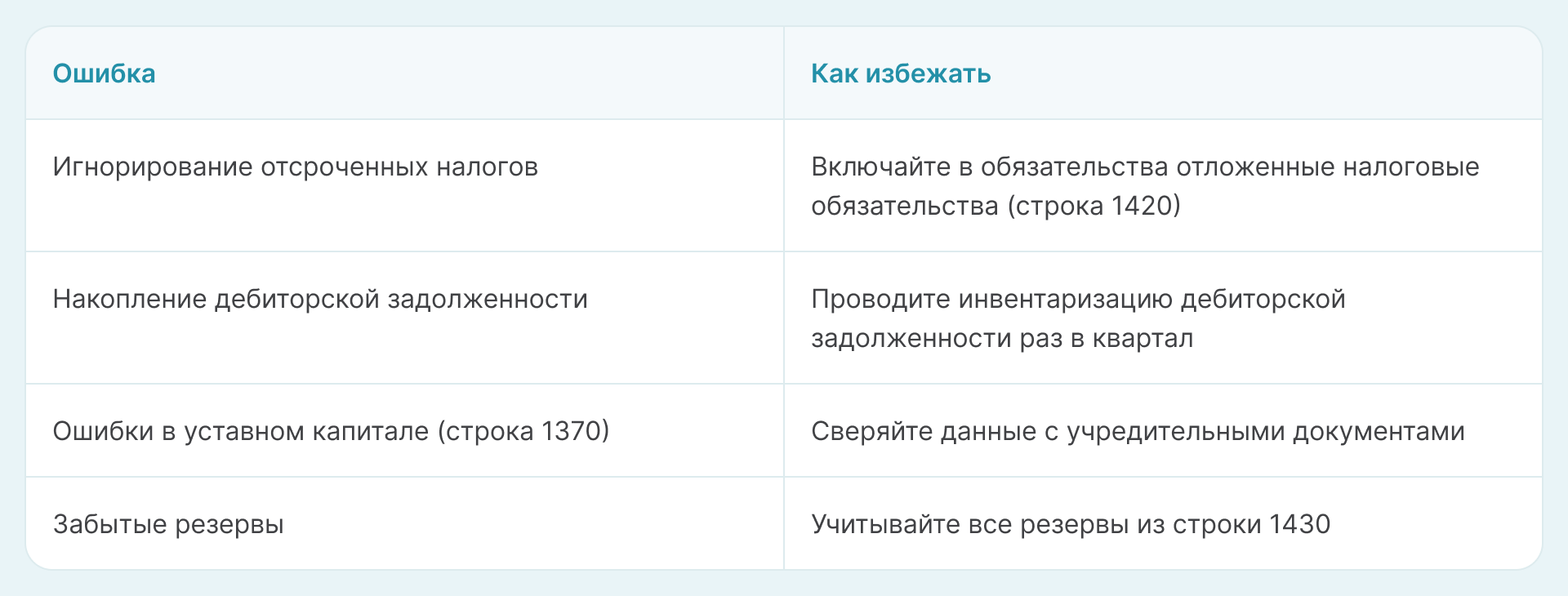This screenshot has height=596, width=1568.
Task: Click the cell beginning with "Проводите инвентаризацию"
Action: [1077, 318]
